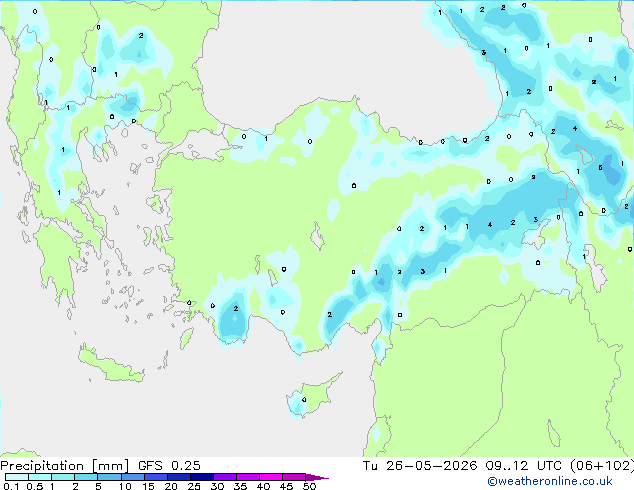Click the legend scale label '40'

point(263,486)
